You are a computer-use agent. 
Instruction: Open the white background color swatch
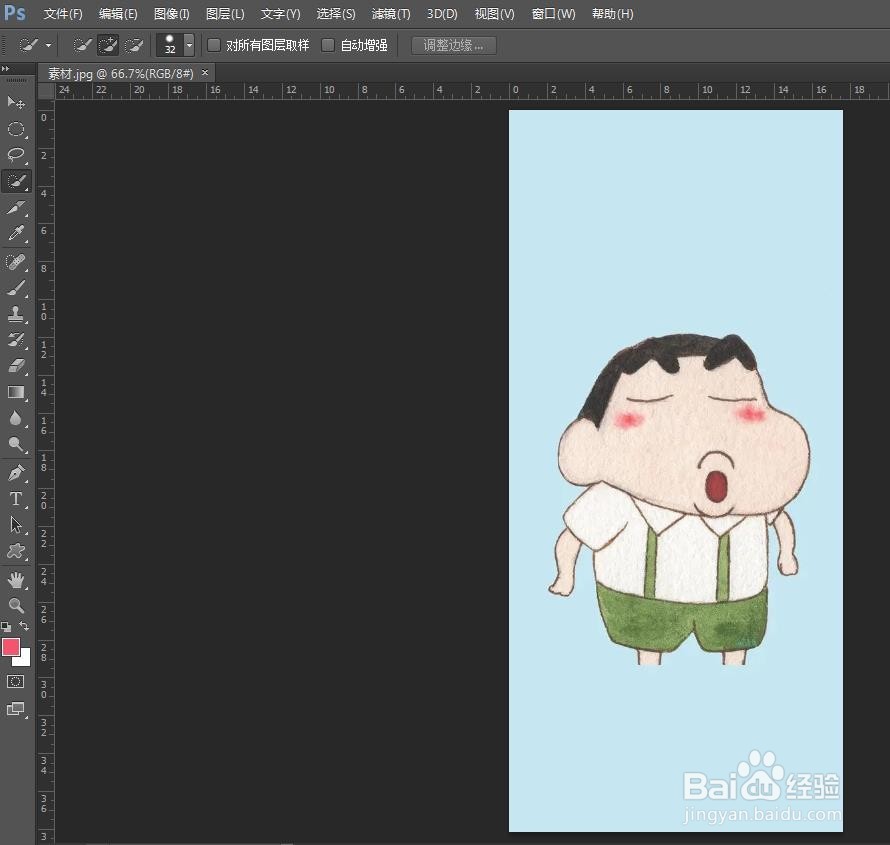pyautogui.click(x=24, y=659)
